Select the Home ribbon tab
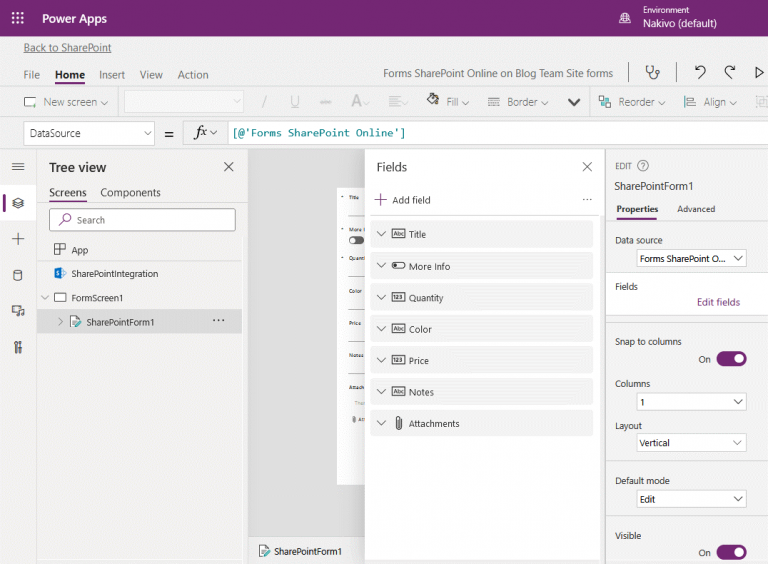The width and height of the screenshot is (768, 564). click(70, 75)
